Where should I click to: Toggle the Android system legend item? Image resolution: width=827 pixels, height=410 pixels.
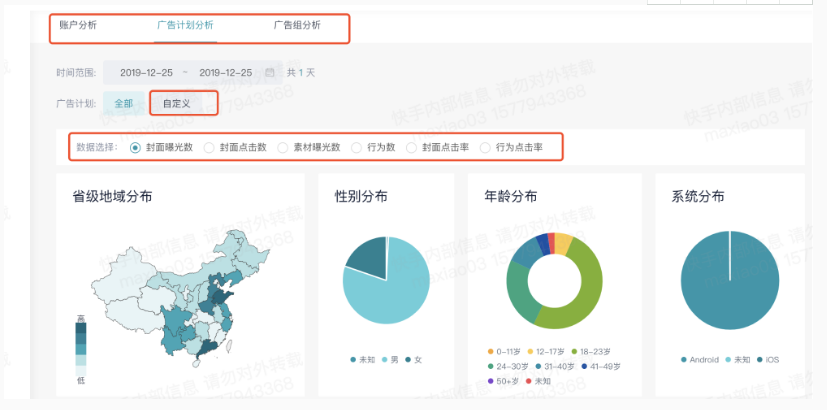699,360
